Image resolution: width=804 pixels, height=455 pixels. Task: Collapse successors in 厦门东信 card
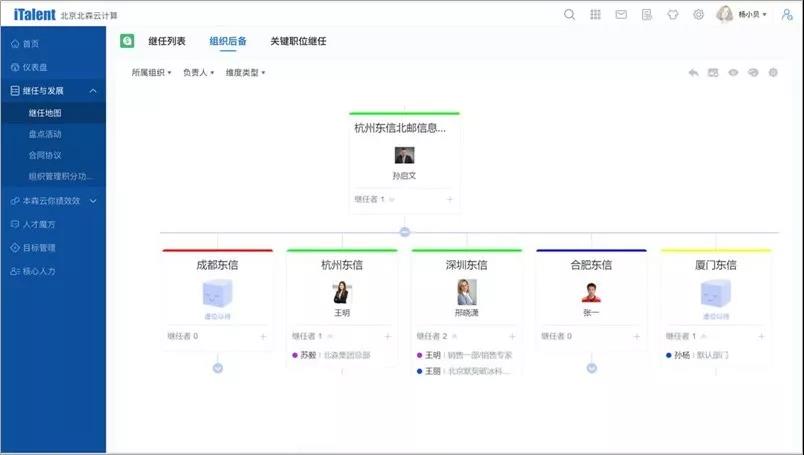coord(704,337)
